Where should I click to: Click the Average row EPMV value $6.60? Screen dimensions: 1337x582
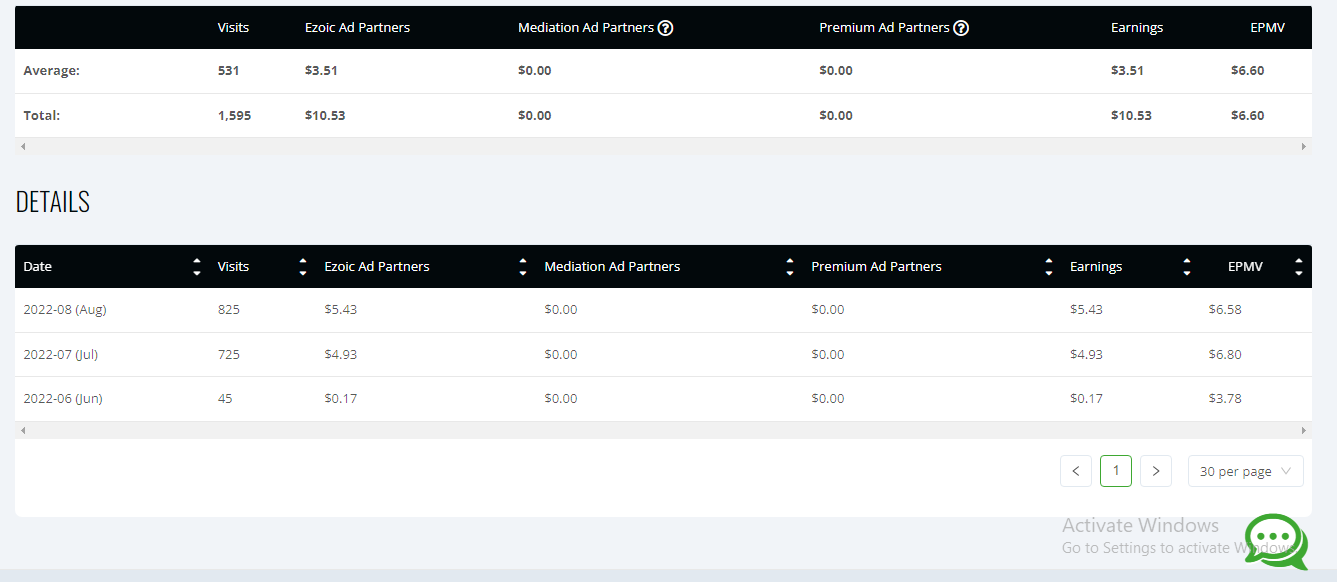[x=1248, y=71]
